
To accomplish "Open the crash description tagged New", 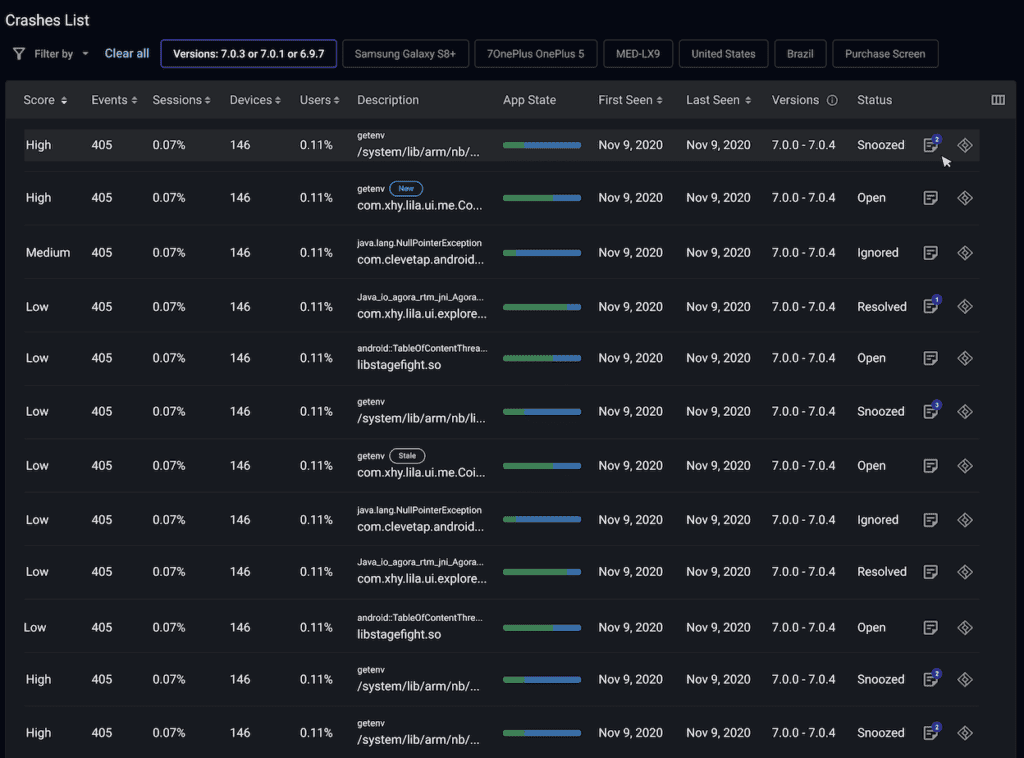I will point(420,206).
